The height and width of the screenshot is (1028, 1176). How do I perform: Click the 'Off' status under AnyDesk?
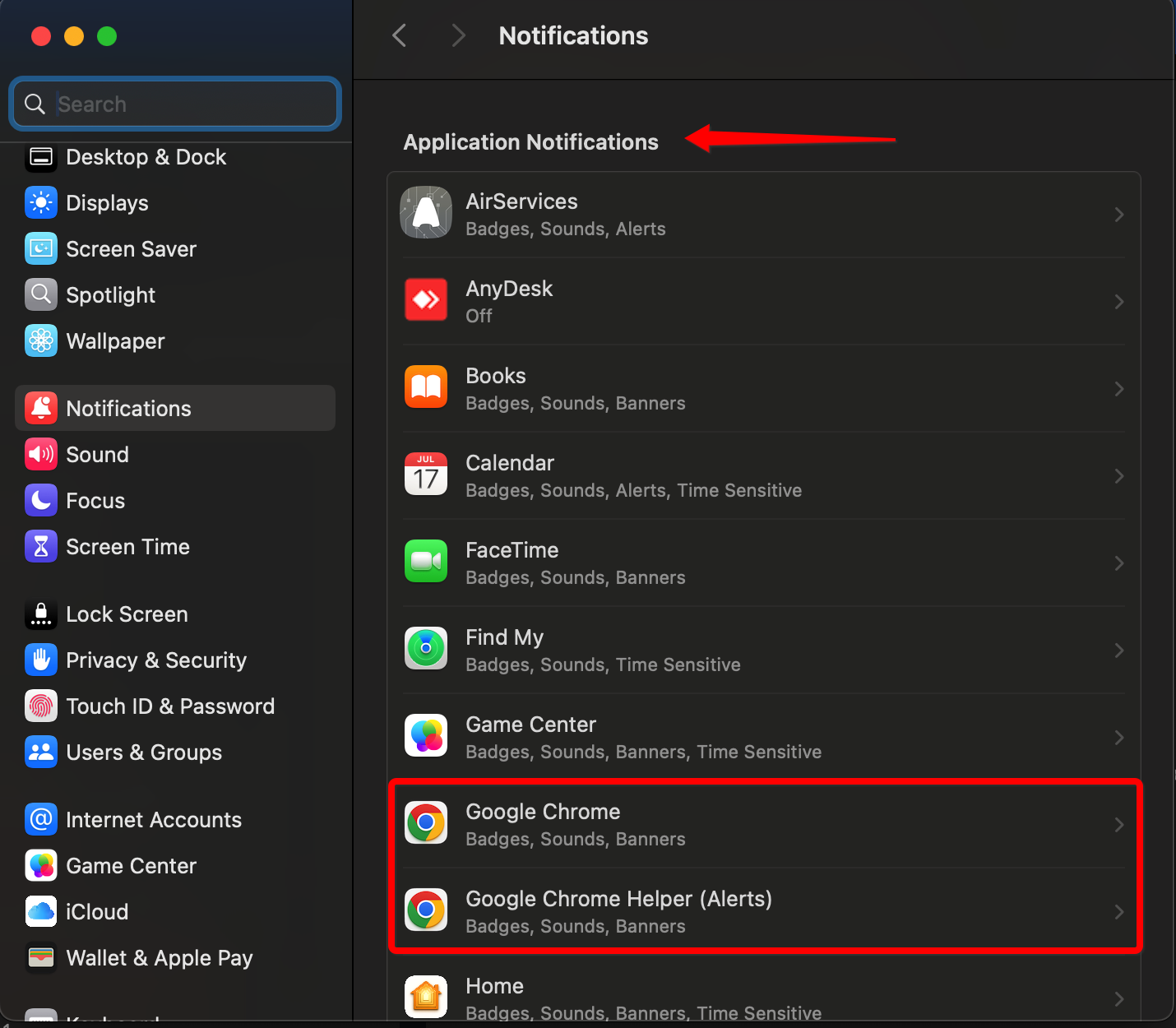(479, 316)
